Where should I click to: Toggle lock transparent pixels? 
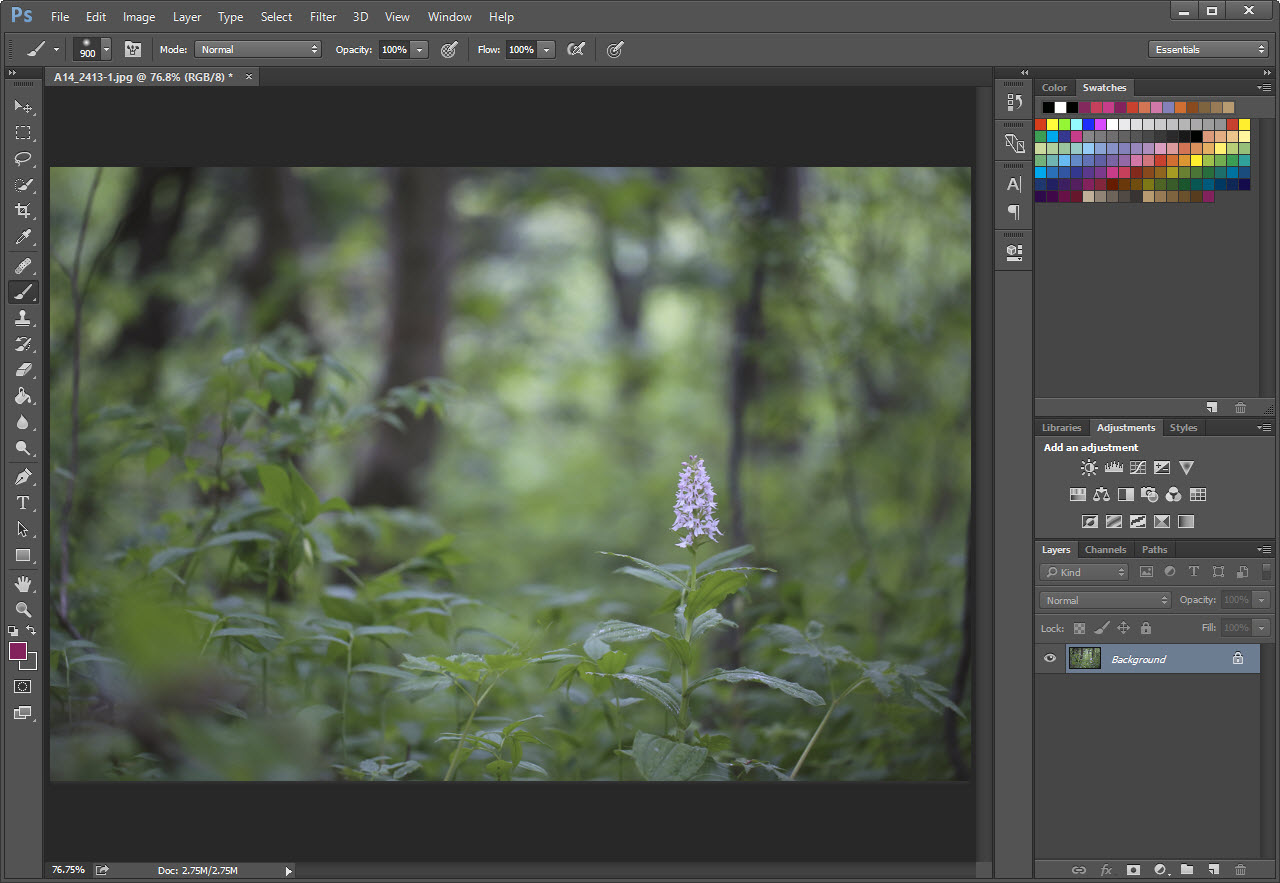(x=1079, y=628)
